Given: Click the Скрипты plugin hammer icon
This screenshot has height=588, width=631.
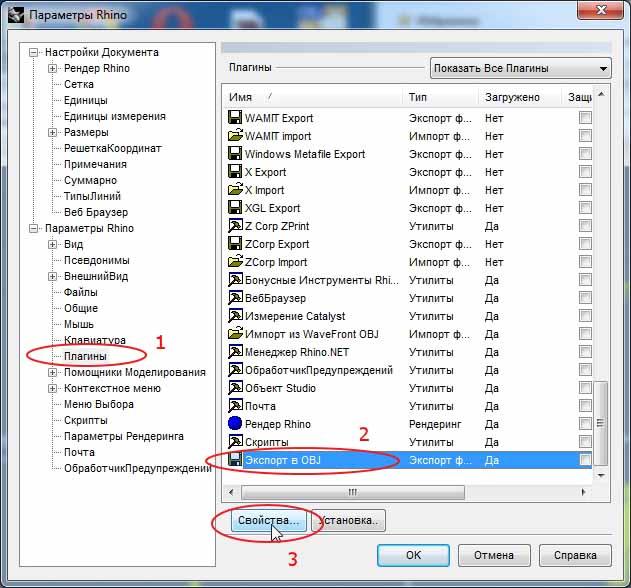Looking at the screenshot, I should coord(235,441).
